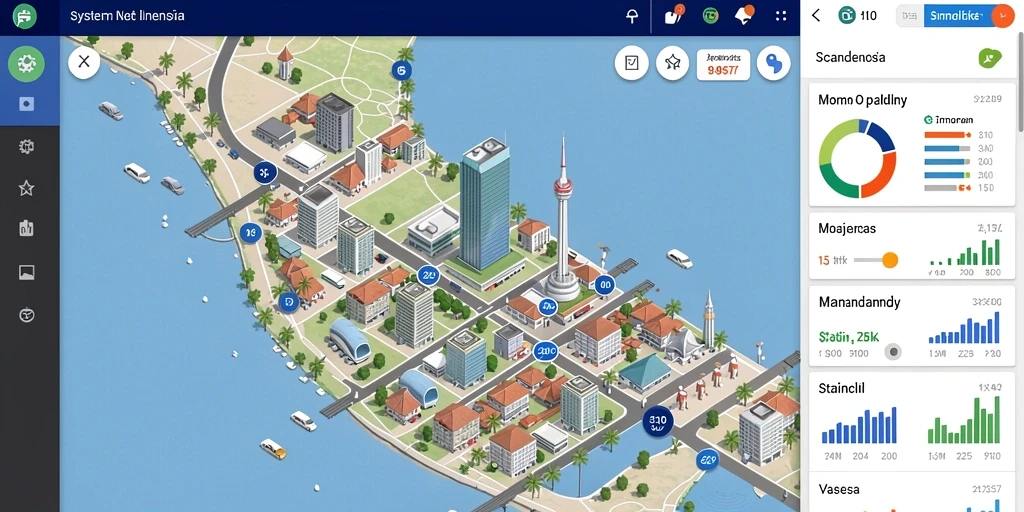Image resolution: width=1024 pixels, height=512 pixels.
Task: Select the square icon tab in blue sidebar
Action: coord(26,104)
